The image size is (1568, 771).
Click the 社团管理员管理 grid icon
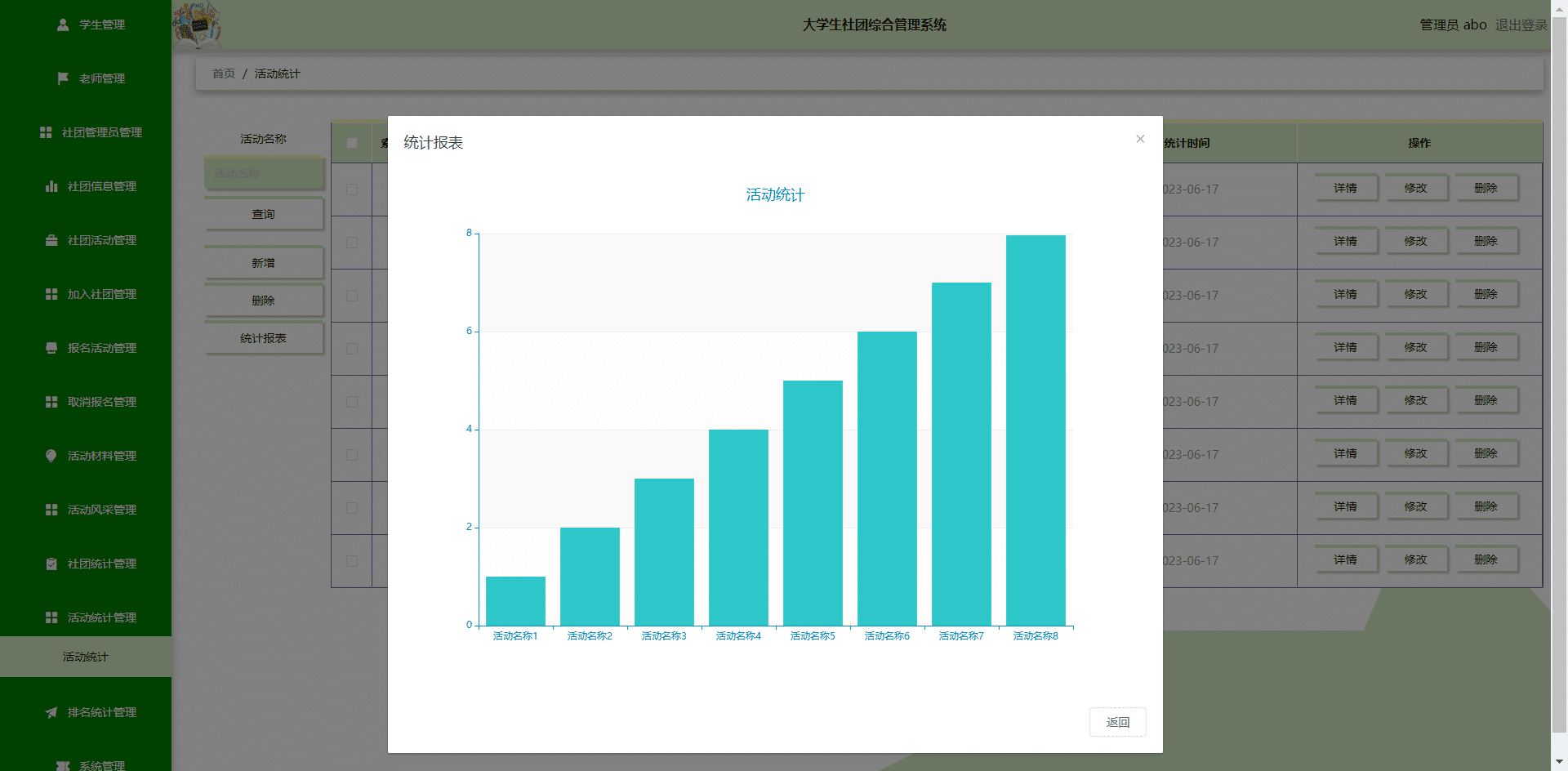[x=46, y=132]
